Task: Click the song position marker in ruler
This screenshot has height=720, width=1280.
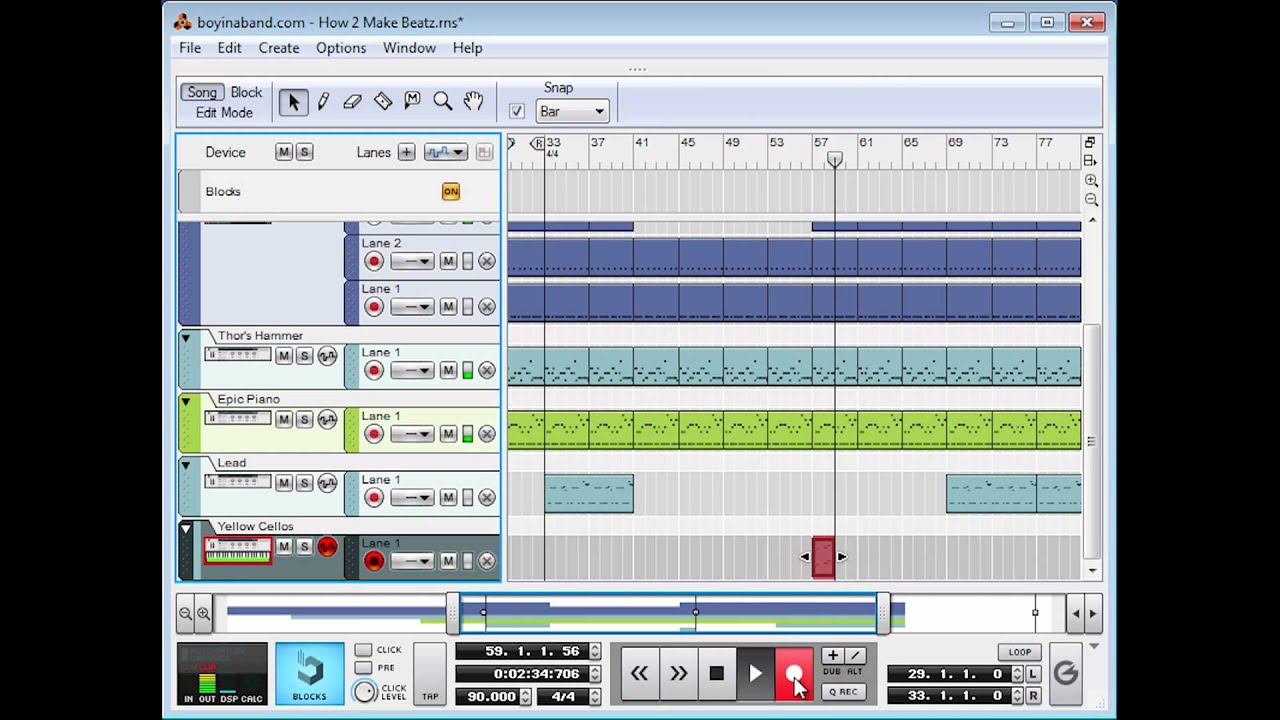Action: pos(834,160)
